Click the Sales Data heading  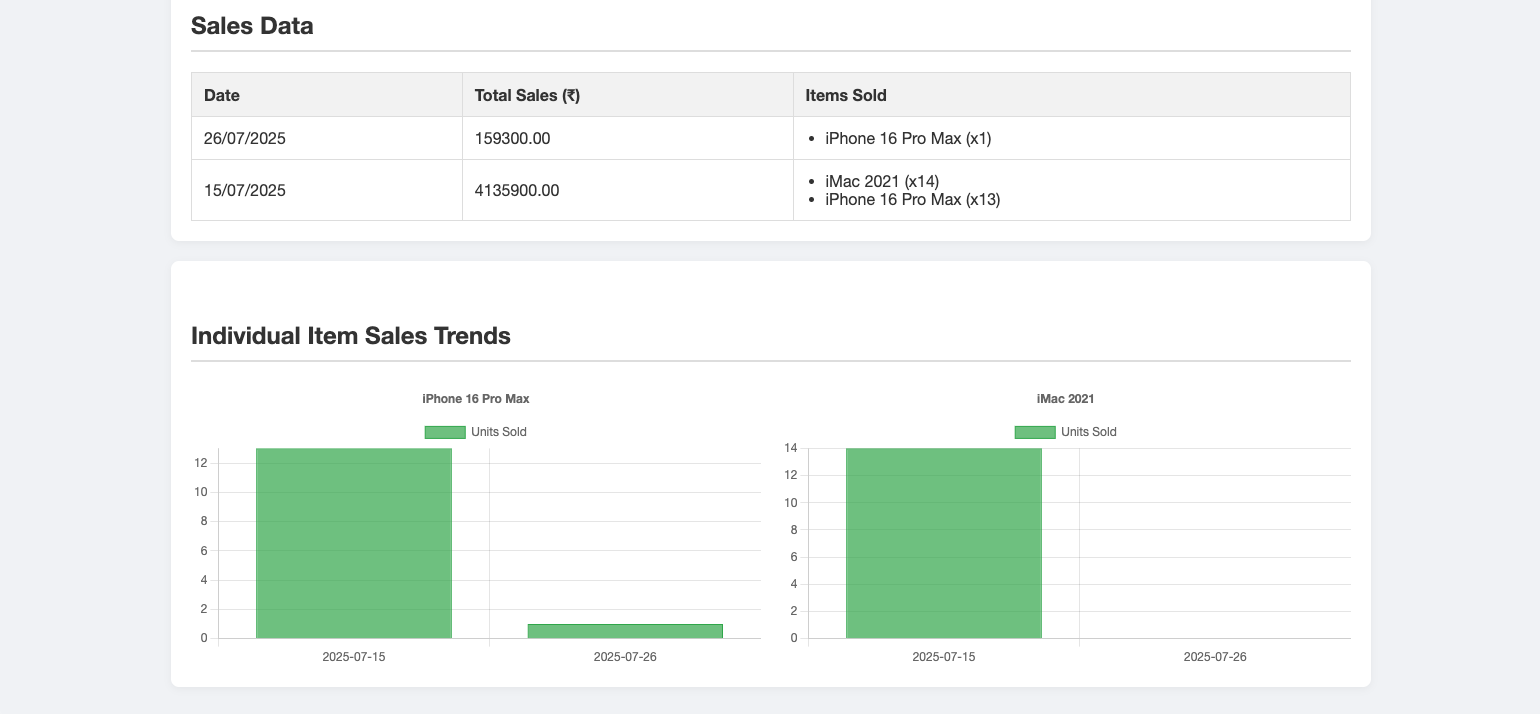coord(252,26)
